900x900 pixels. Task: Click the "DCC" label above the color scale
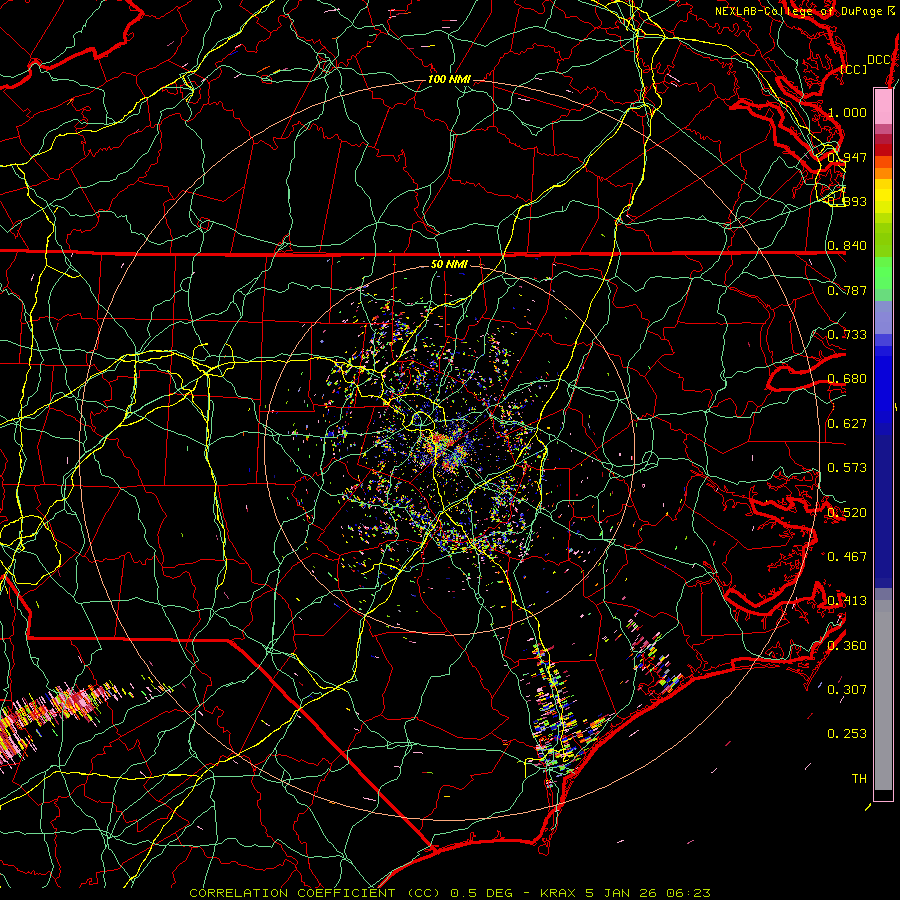point(879,60)
